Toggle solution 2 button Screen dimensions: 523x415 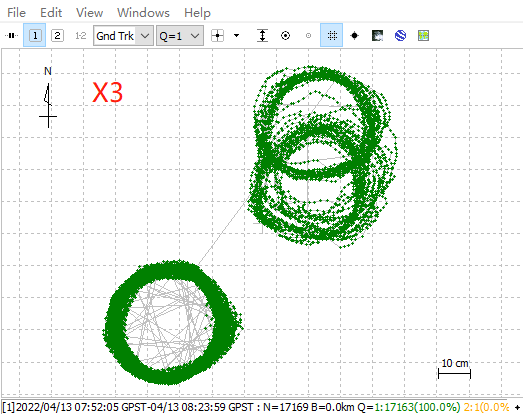click(57, 35)
